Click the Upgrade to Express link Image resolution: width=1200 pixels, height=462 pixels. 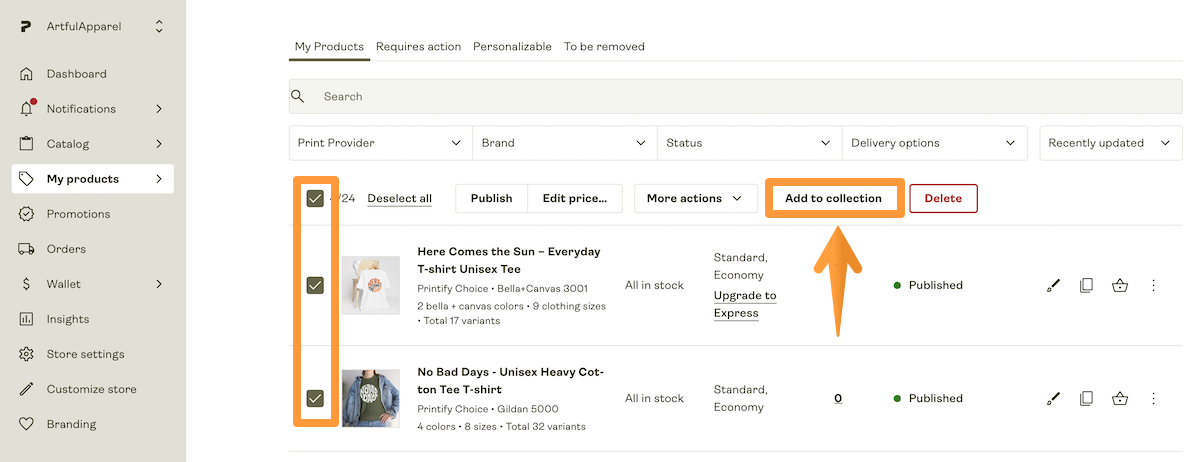click(745, 304)
